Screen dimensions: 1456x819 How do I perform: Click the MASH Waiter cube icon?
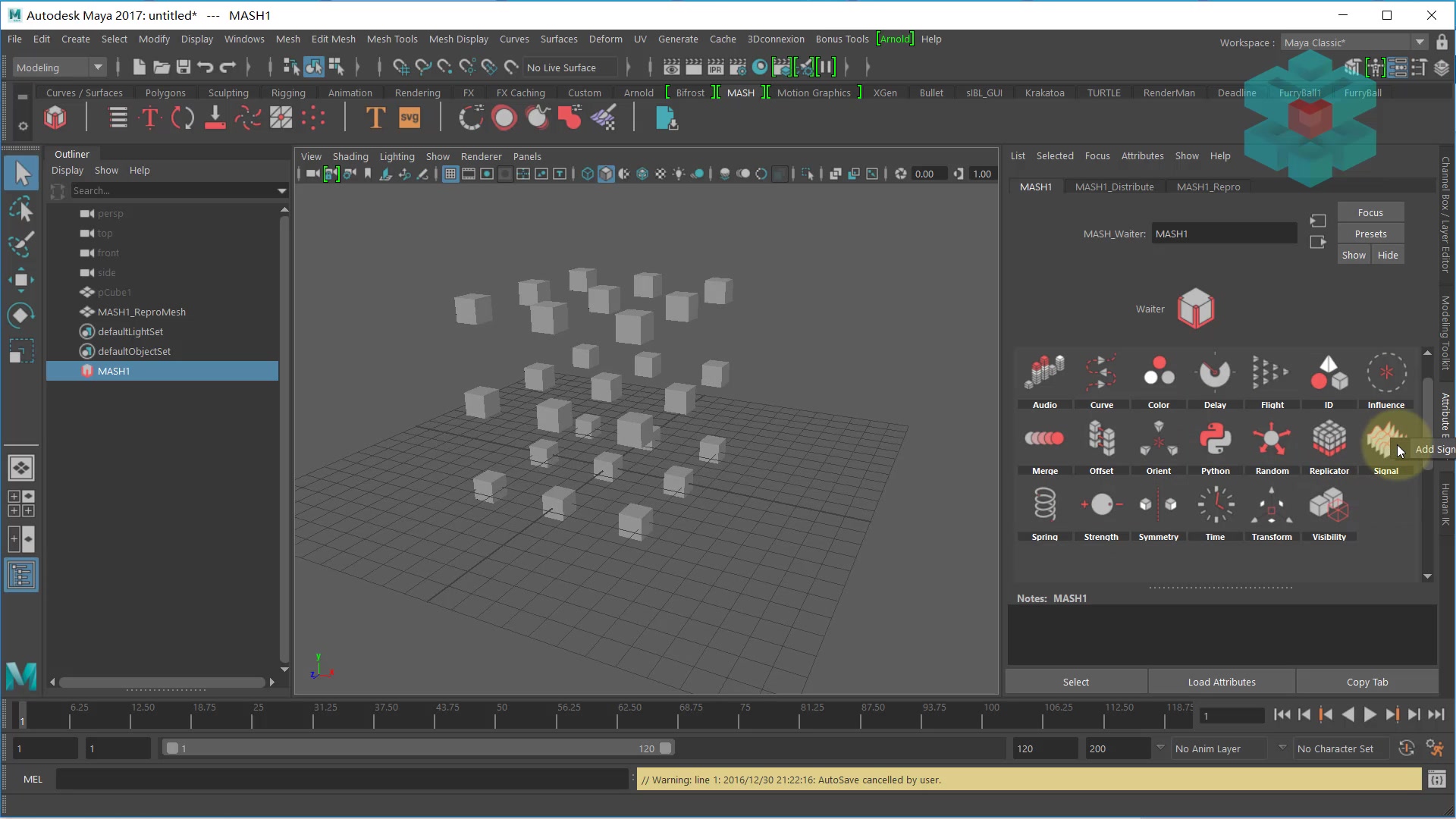(1195, 309)
